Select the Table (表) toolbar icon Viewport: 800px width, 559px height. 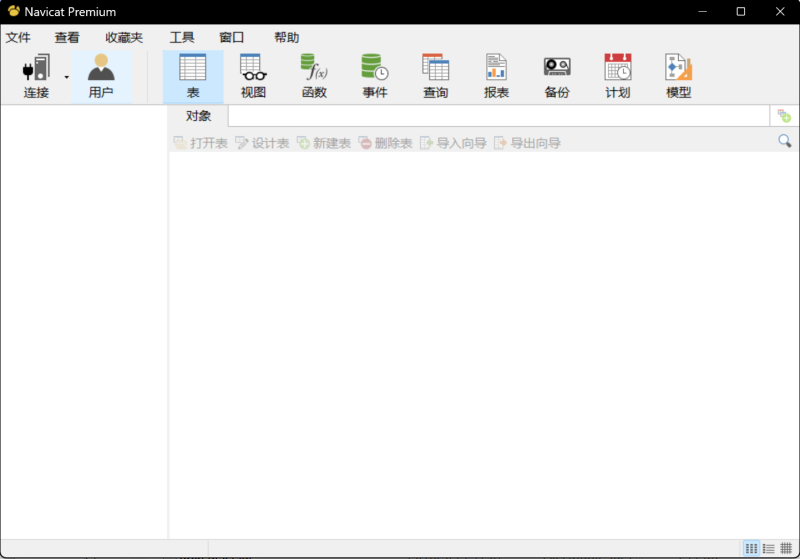tap(193, 77)
